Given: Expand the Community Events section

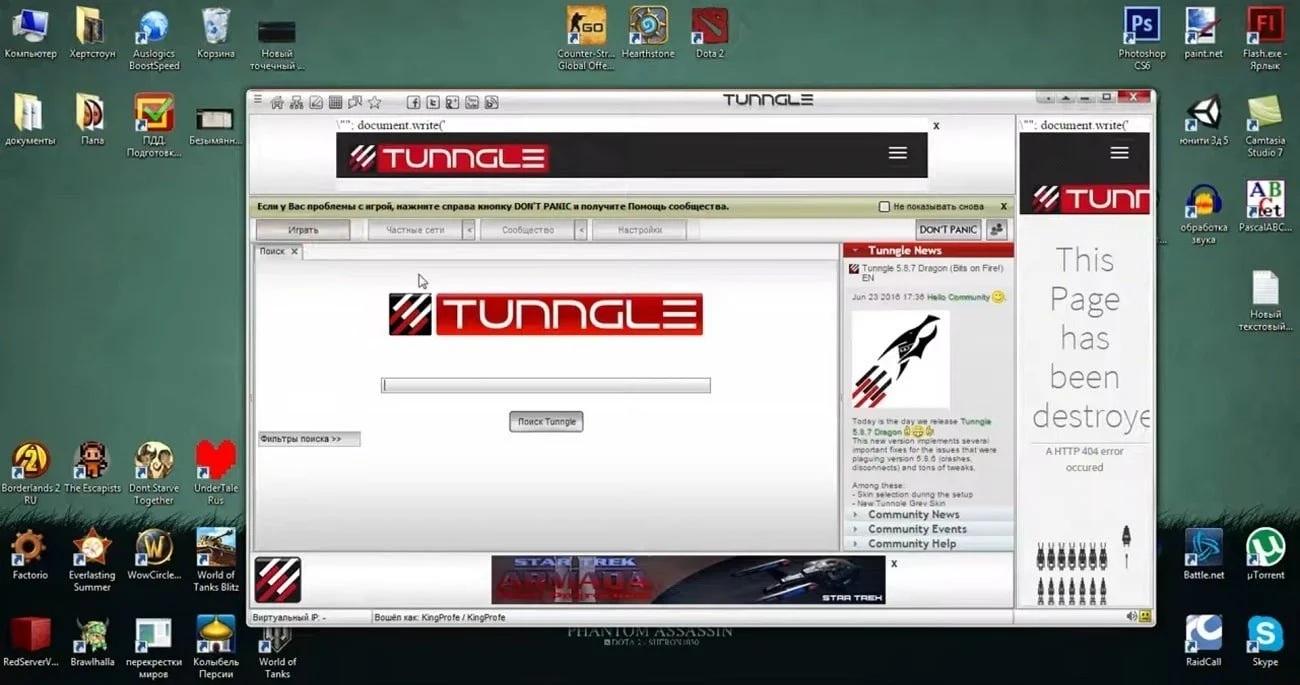Looking at the screenshot, I should pyautogui.click(x=928, y=529).
